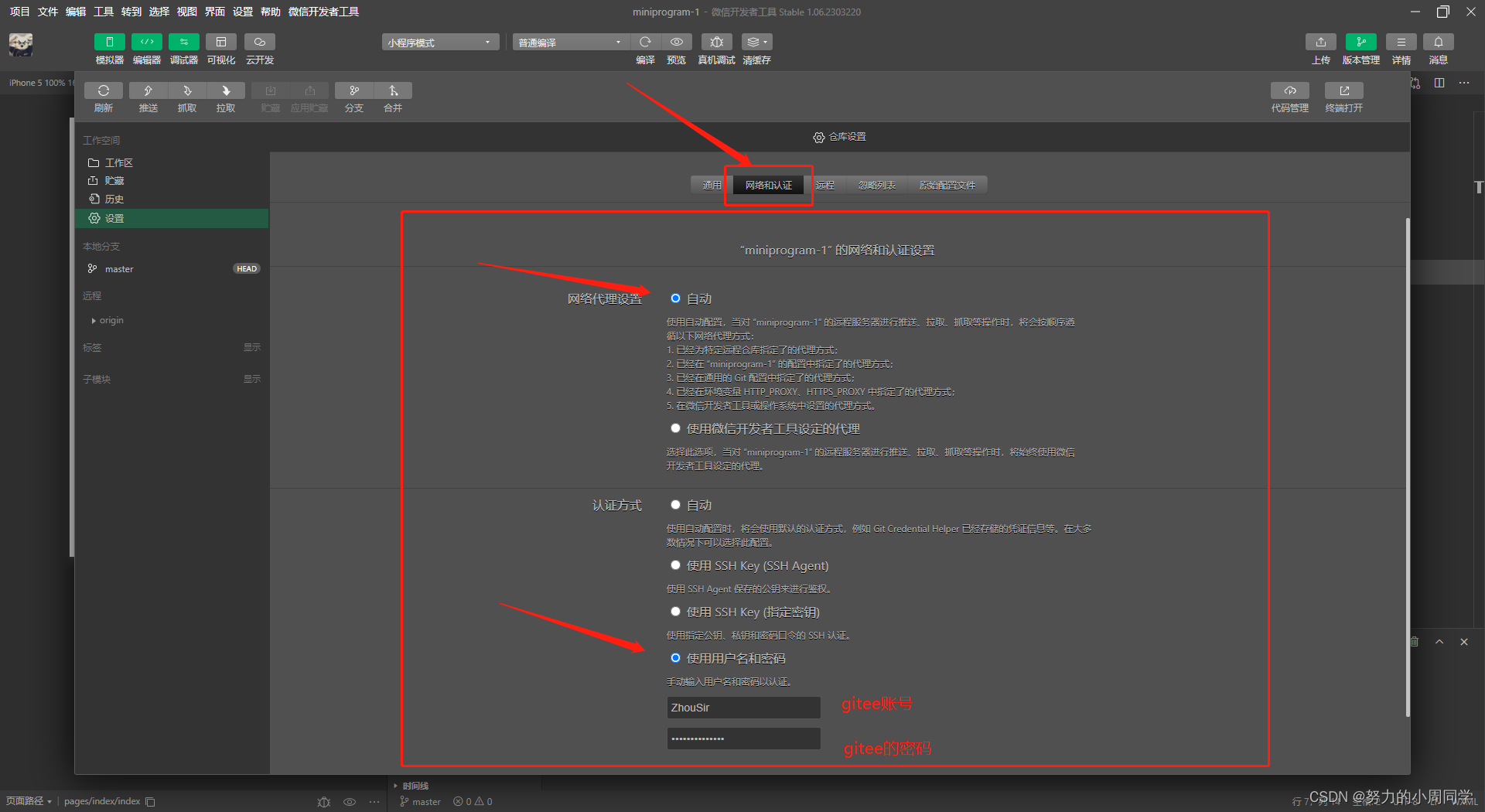Open the Help (帮助) menu
Viewport: 1485px width, 812px height.
coord(271,12)
